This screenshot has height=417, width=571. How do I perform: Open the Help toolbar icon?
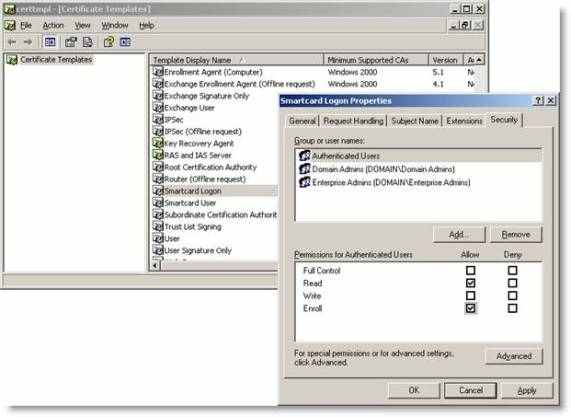(109, 42)
